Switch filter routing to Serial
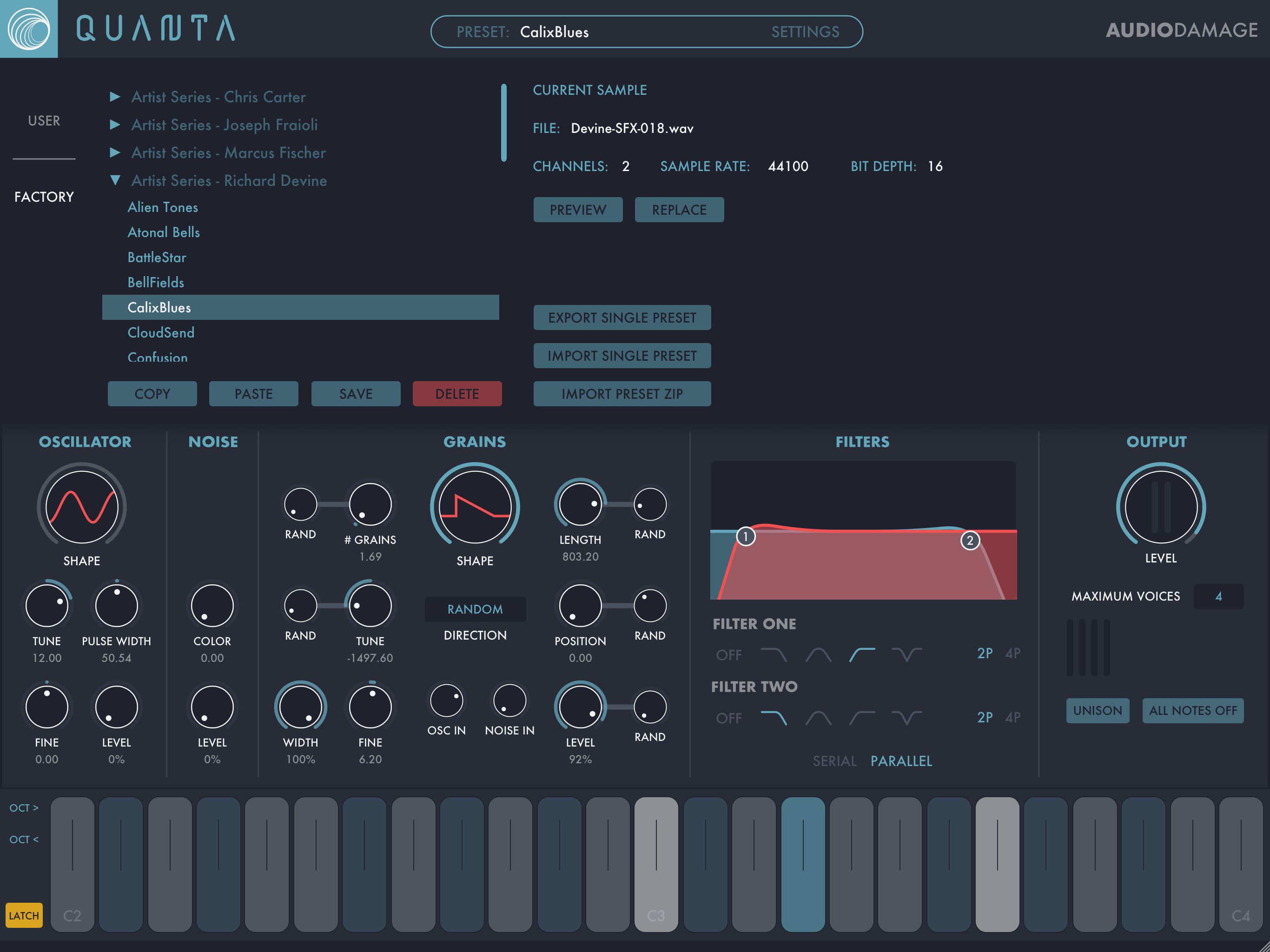The width and height of the screenshot is (1270, 952). coord(834,761)
